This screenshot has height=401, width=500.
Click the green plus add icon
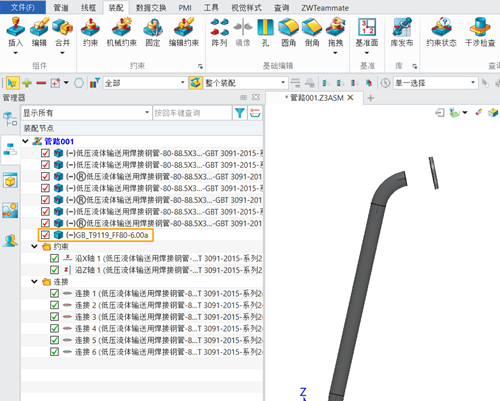tap(27, 83)
